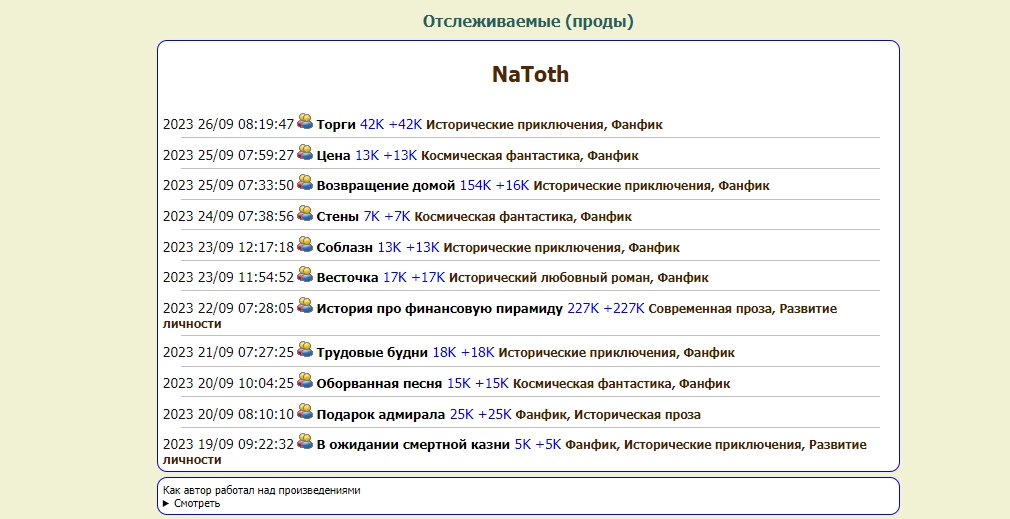This screenshot has height=519, width=1010.
Task: Click the date 2023 23/09 11:54:52
Action: 228,278
